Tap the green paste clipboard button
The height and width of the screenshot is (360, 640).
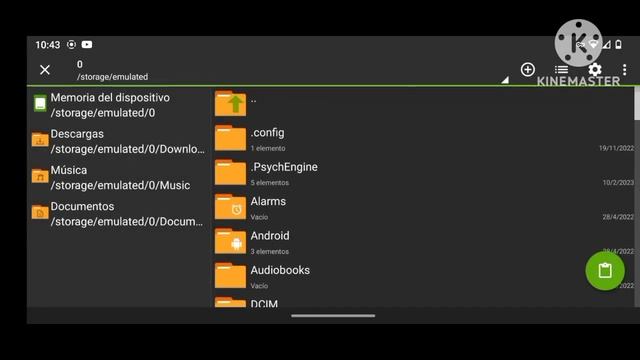(x=605, y=271)
